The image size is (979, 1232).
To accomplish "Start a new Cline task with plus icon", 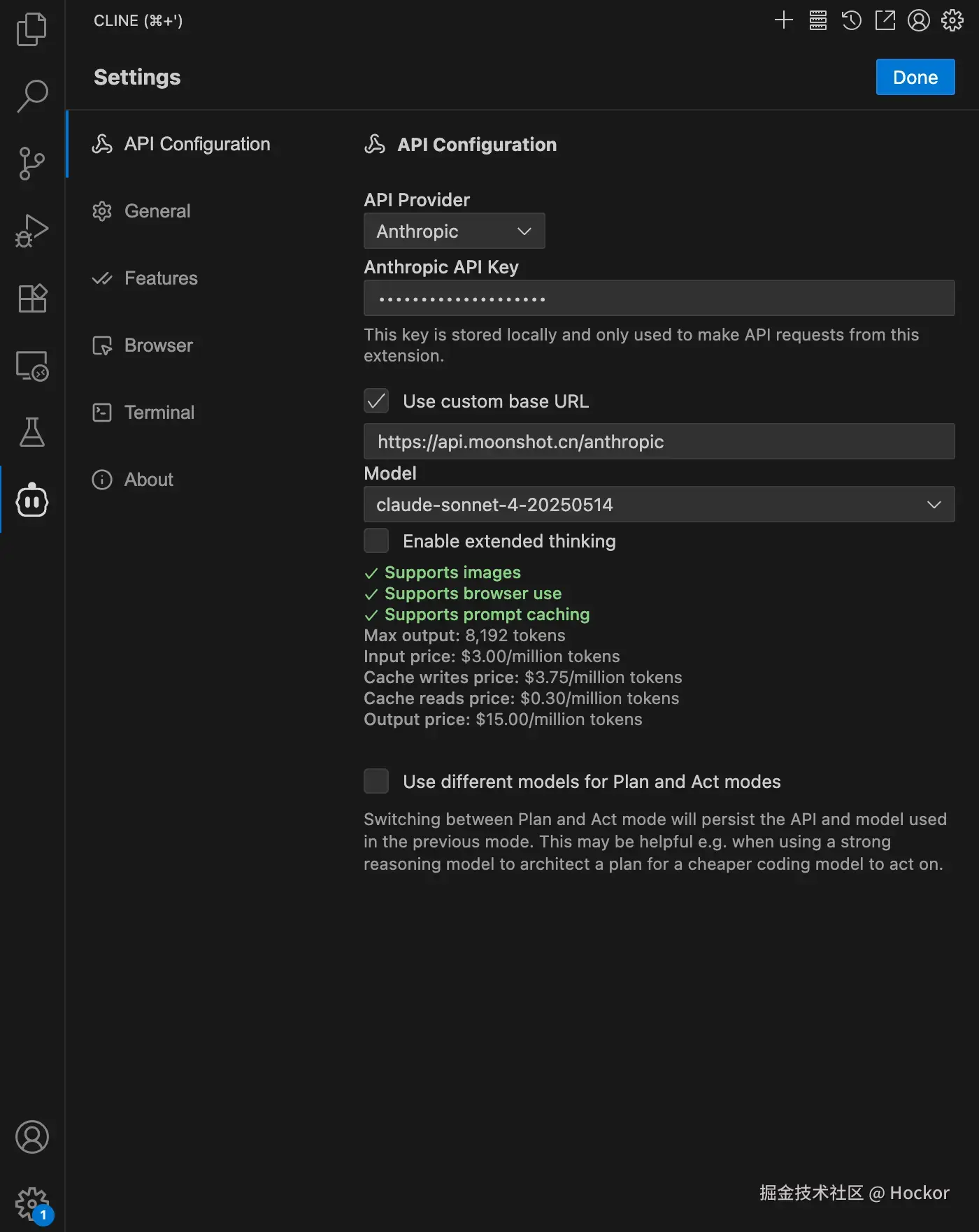I will pyautogui.click(x=784, y=20).
